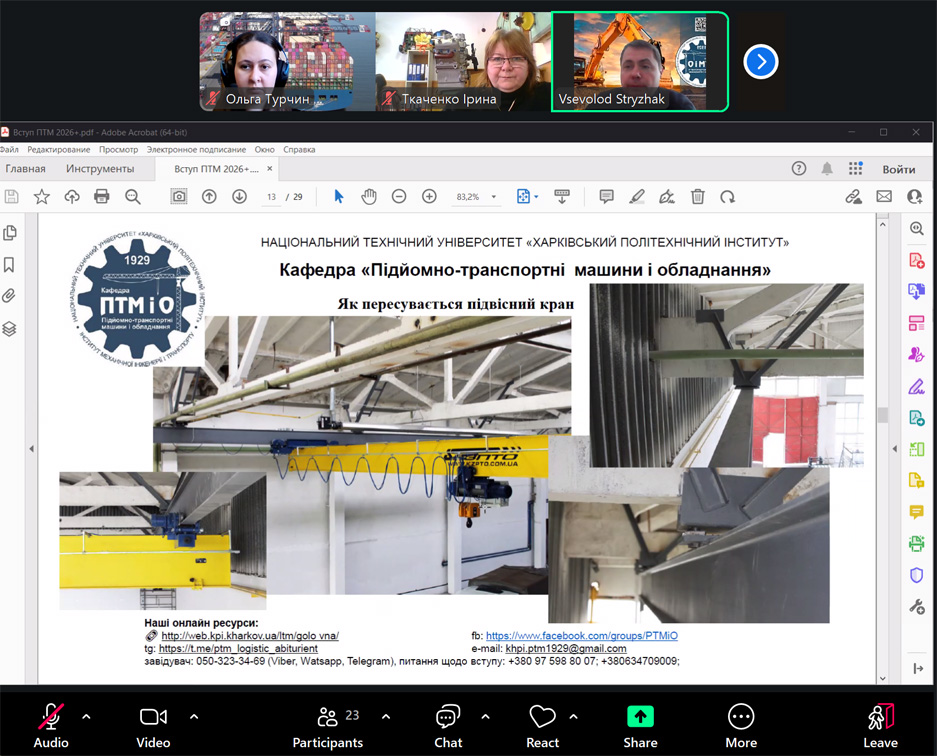This screenshot has height=756, width=937.
Task: Click the page number input field
Action: point(271,197)
